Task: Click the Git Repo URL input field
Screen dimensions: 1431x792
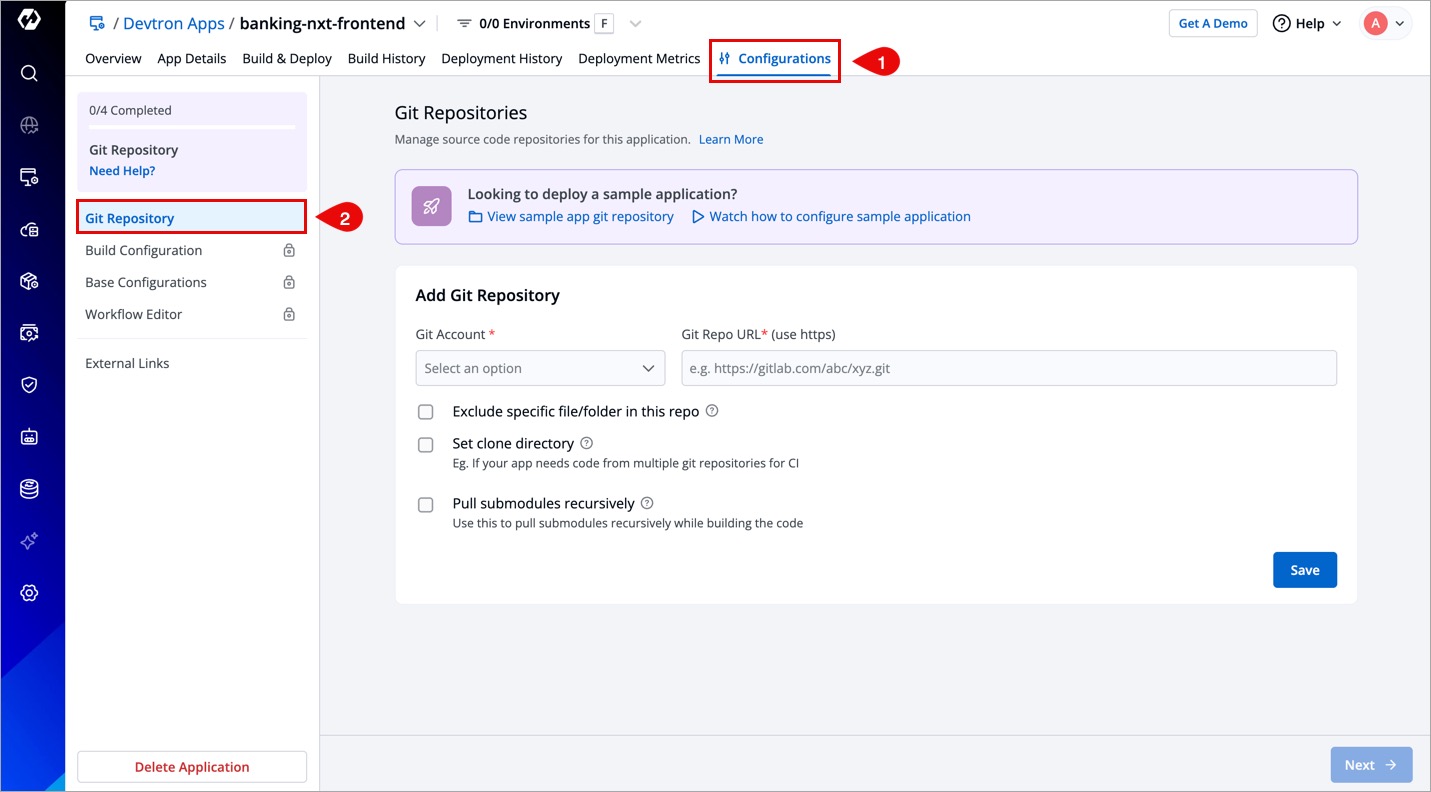Action: tap(1008, 368)
